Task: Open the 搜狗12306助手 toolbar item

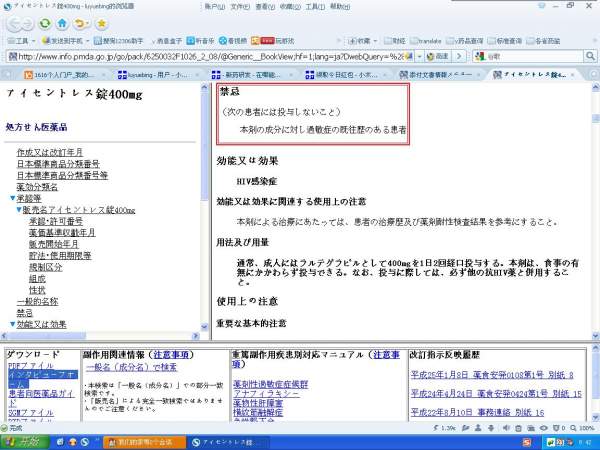Action: tap(119, 41)
